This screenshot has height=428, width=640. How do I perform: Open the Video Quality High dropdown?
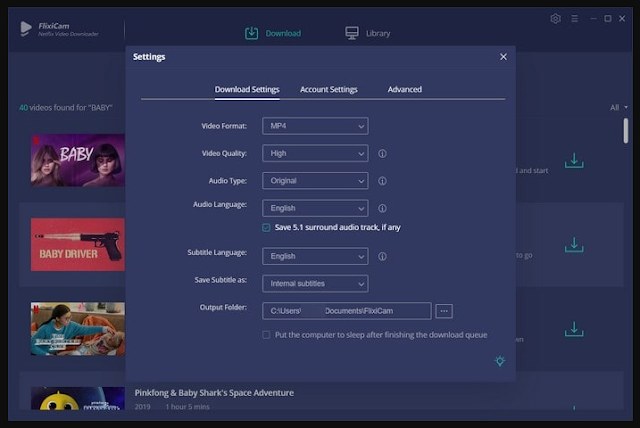pos(315,153)
